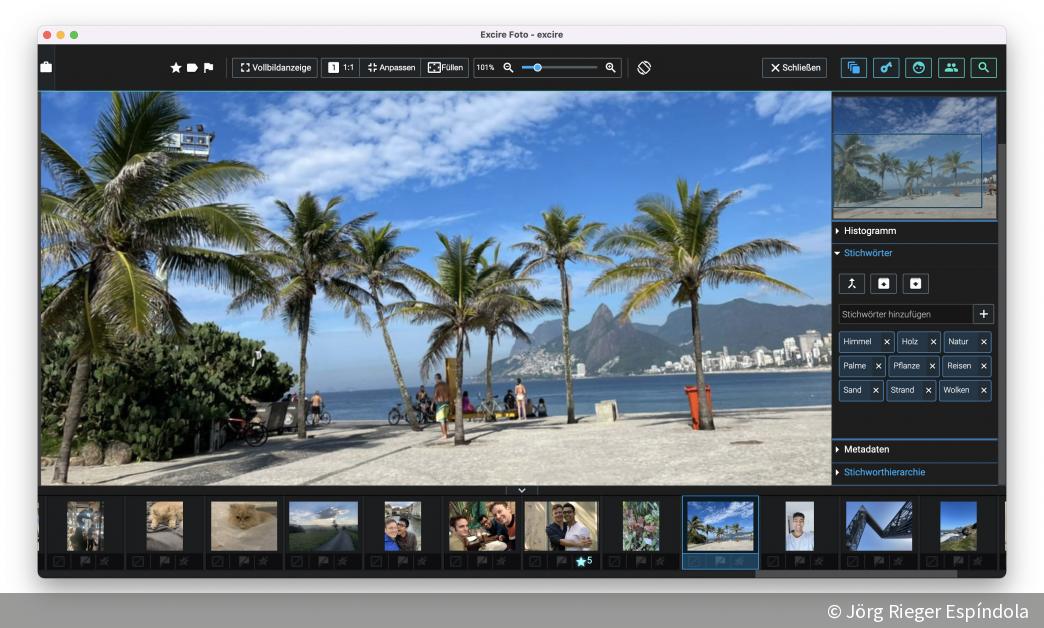Open the face recognition tool
Screen dimensions: 1044x628
916,67
